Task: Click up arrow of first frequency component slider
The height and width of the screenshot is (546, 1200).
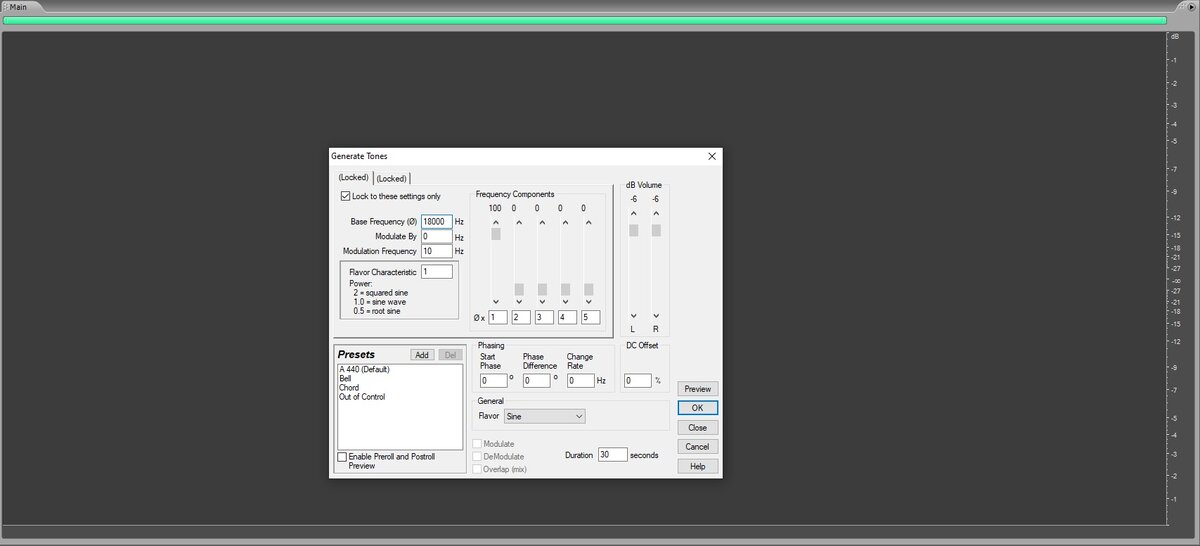Action: tap(495, 221)
